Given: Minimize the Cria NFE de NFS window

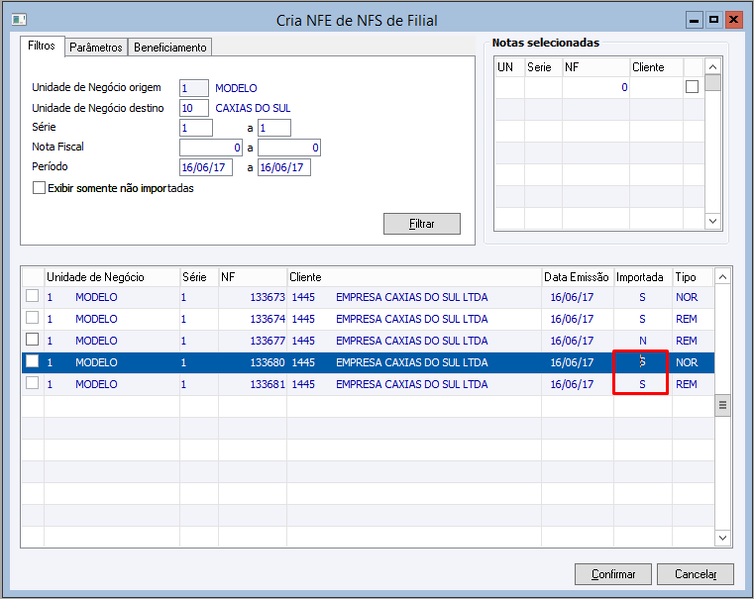Looking at the screenshot, I should (694, 20).
